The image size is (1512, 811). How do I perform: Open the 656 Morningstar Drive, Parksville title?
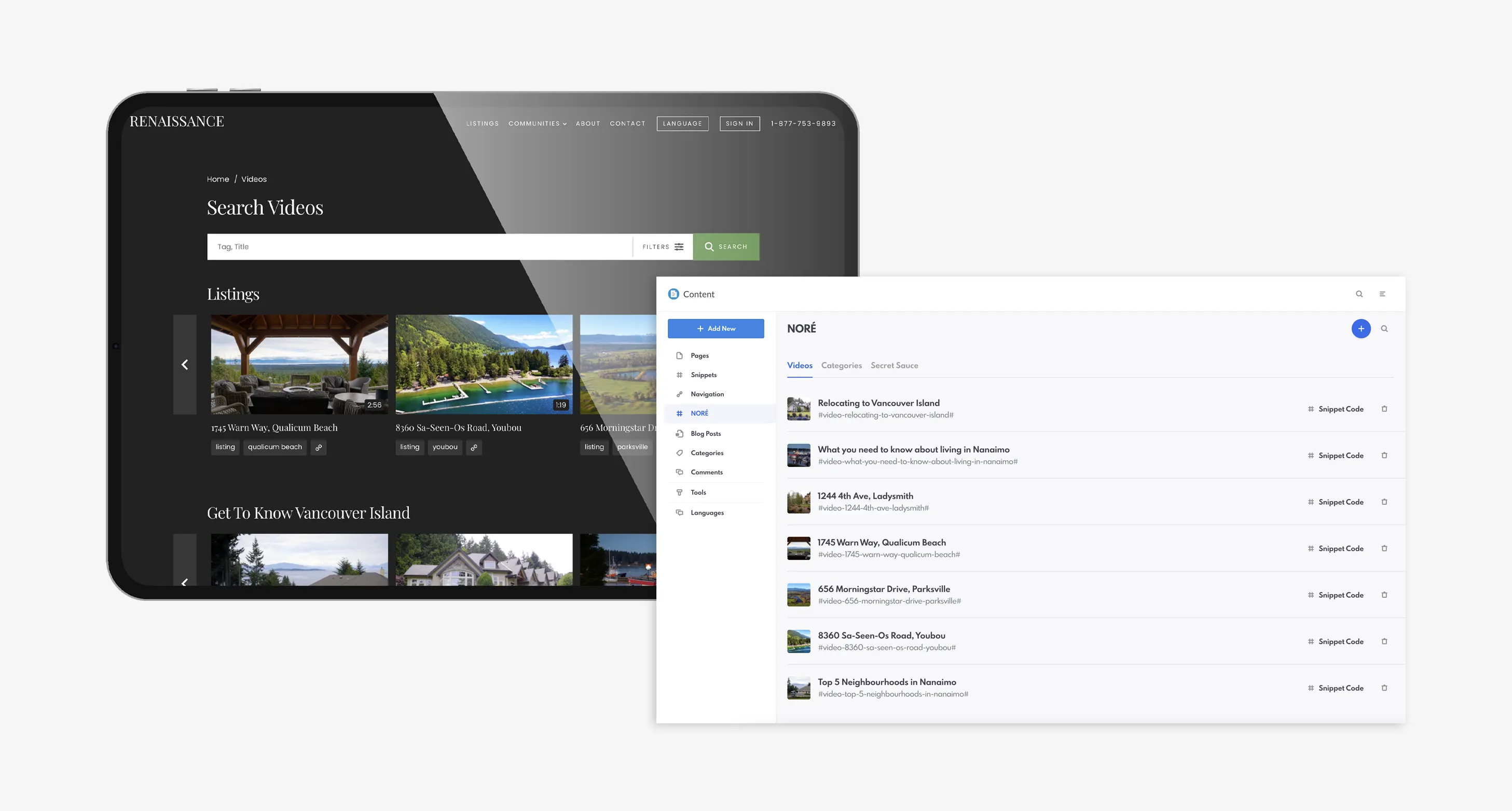[884, 588]
